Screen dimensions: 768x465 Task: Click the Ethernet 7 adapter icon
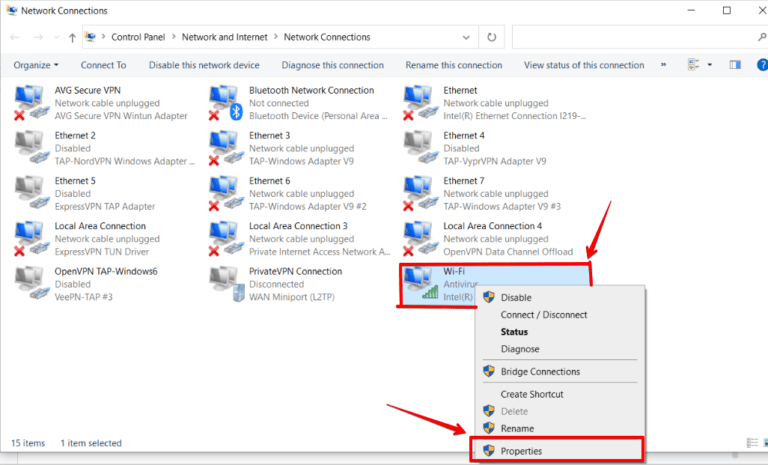[x=421, y=192]
